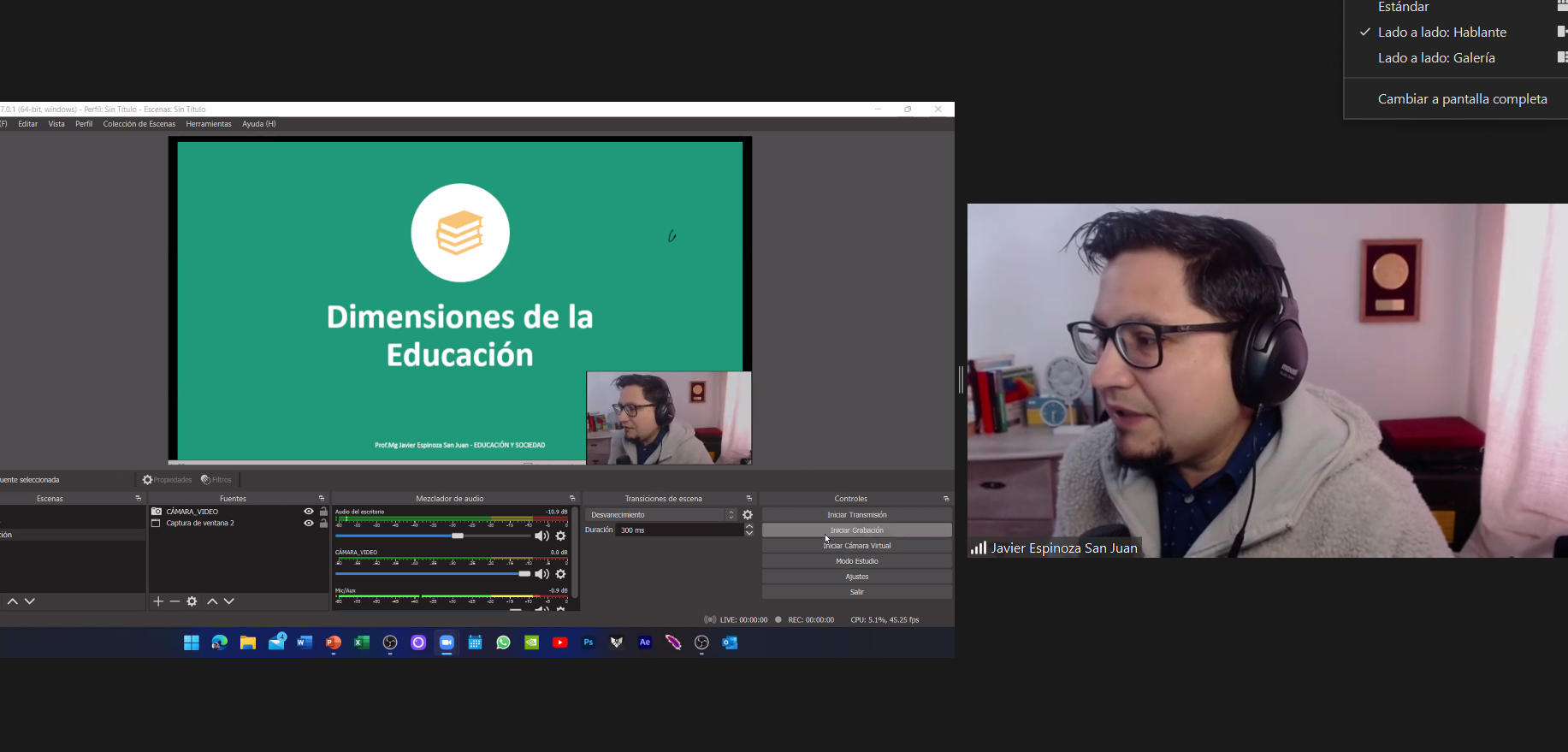Viewport: 1568px width, 752px height.
Task: Click Iniciar Grabación button
Action: tap(857, 530)
